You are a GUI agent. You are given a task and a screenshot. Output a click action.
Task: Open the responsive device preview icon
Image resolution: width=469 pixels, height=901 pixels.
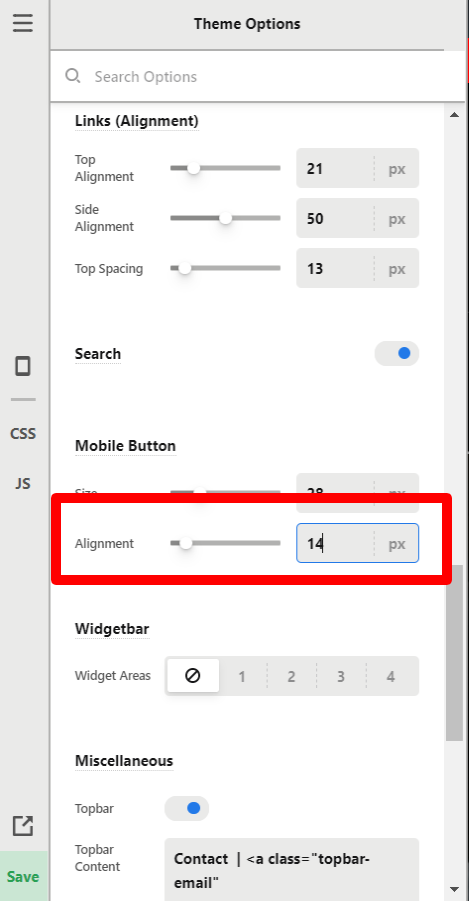[x=23, y=366]
